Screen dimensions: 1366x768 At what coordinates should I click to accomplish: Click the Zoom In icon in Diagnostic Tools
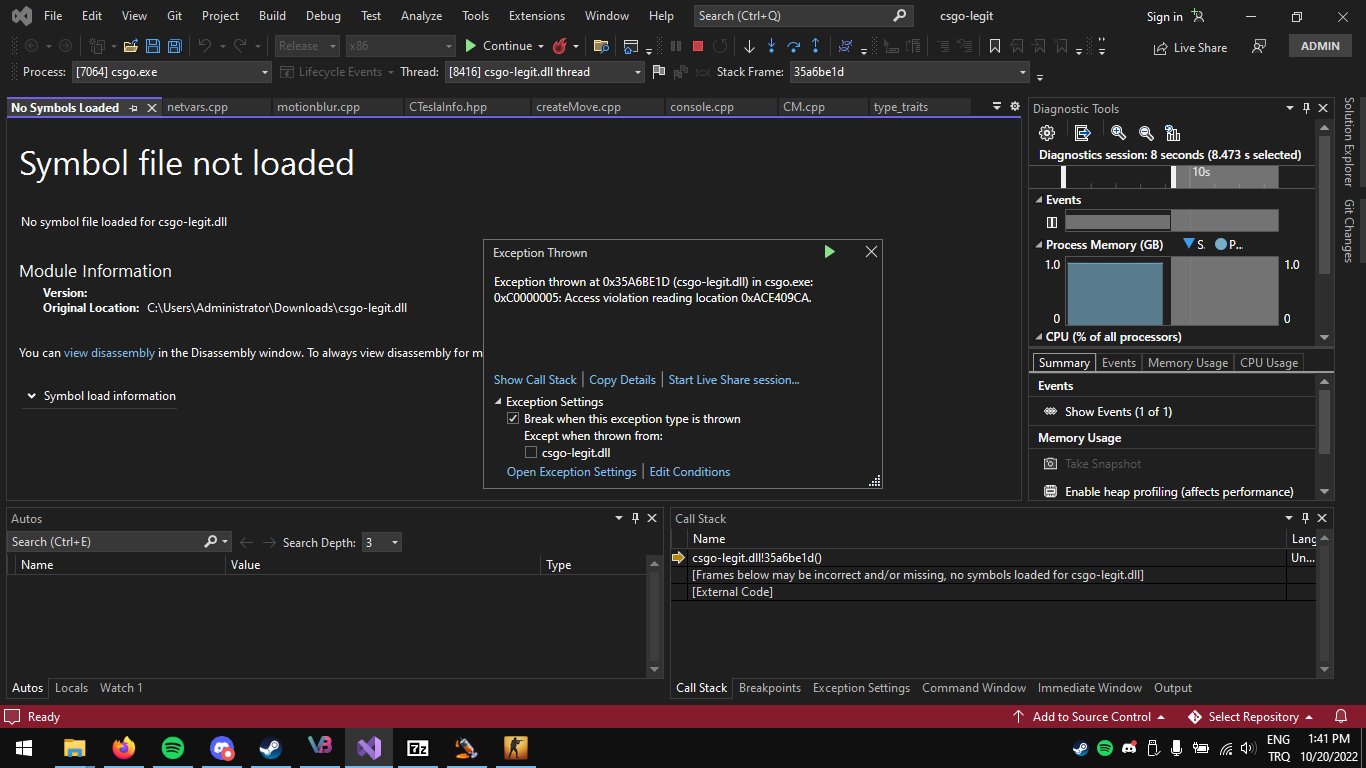click(1119, 132)
